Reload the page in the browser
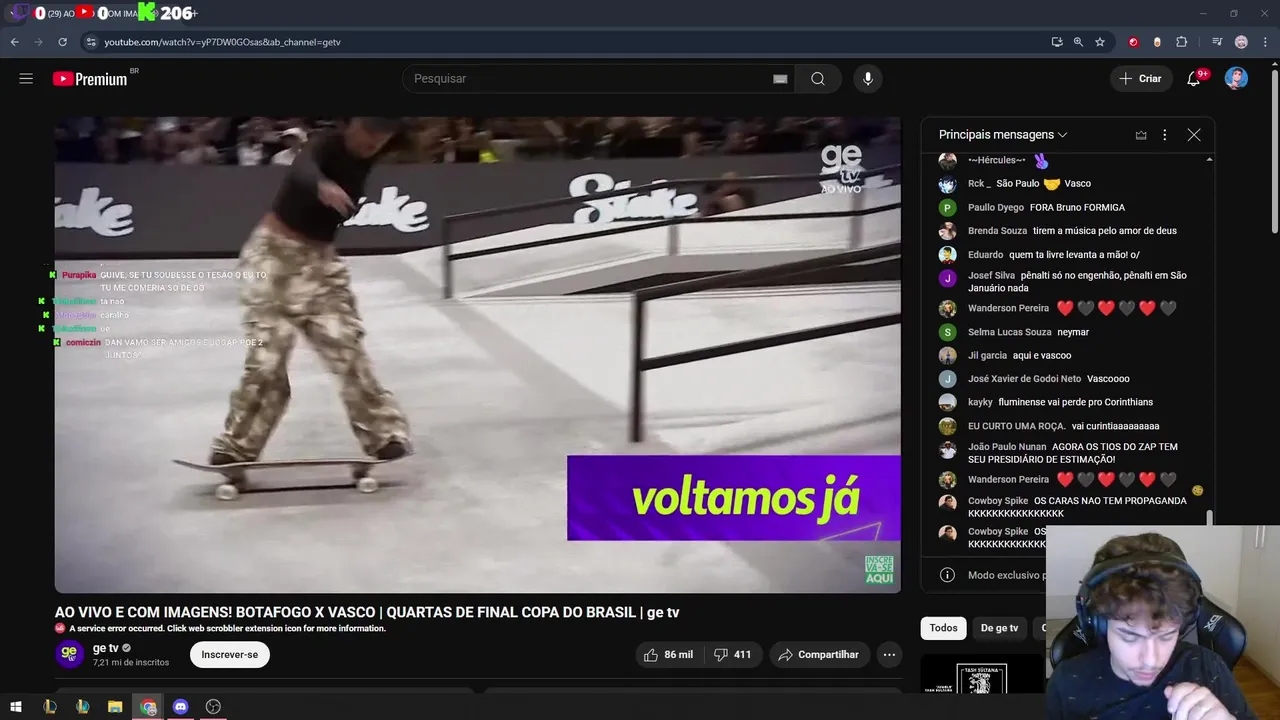Screen dimensions: 1280x720 [x=62, y=42]
